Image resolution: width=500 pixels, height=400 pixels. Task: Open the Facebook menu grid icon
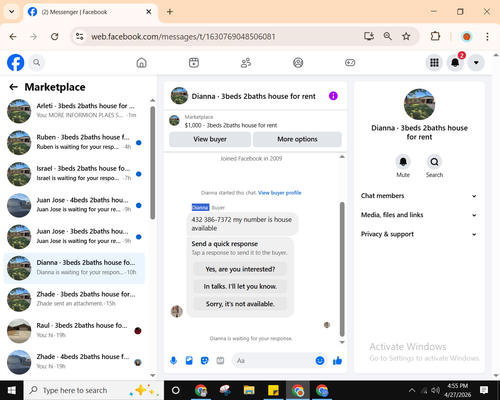(434, 62)
